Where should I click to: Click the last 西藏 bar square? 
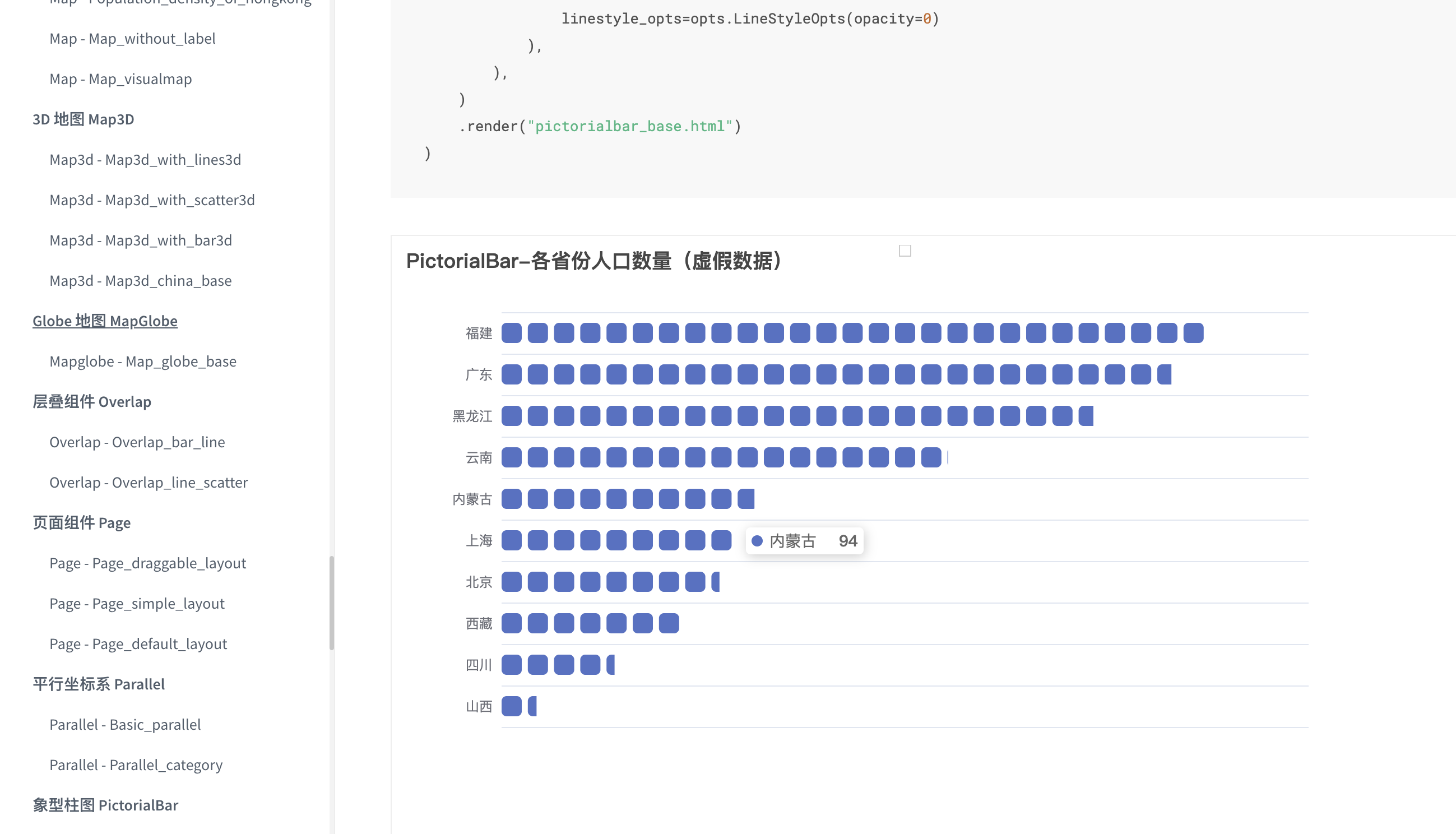[x=669, y=623]
